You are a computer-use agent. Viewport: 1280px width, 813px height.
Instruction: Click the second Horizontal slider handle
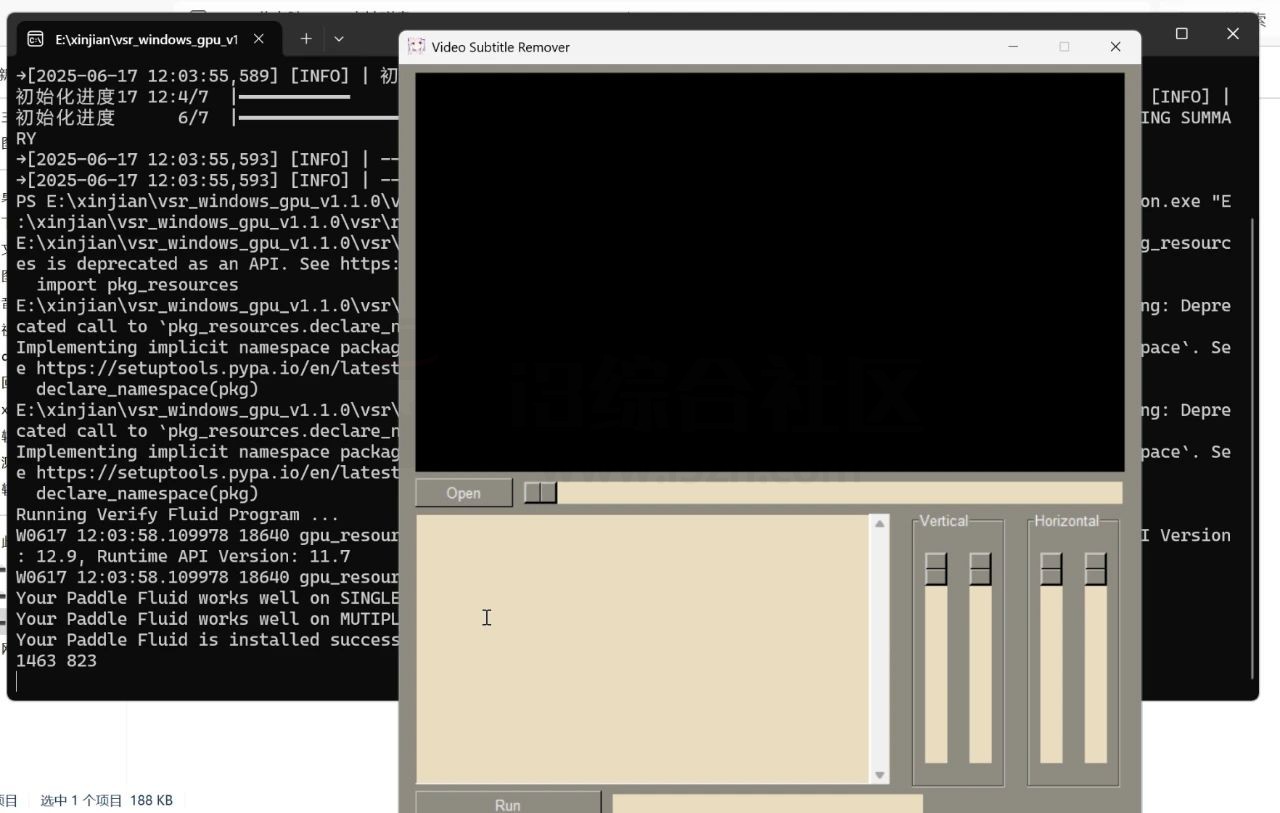pyautogui.click(x=1096, y=568)
